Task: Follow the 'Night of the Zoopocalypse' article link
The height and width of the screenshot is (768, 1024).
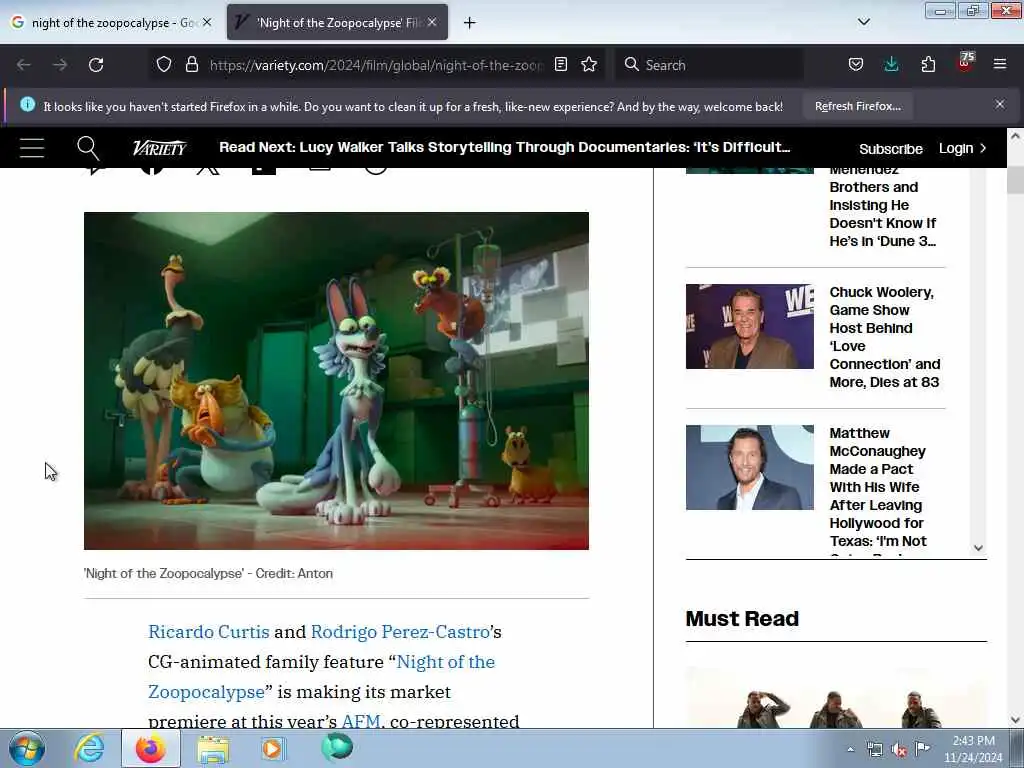Action: [x=321, y=677]
